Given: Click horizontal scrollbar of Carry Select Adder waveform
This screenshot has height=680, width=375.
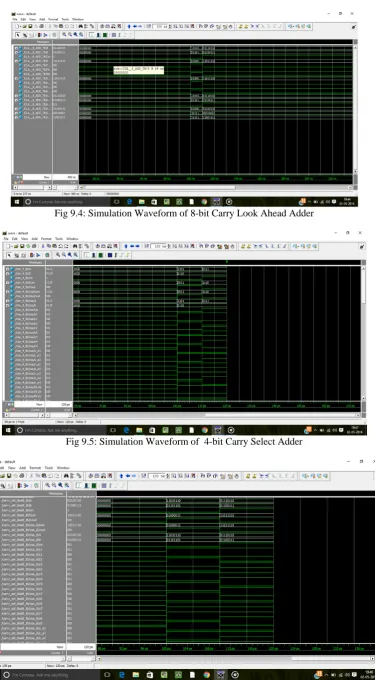Looking at the screenshot, I should tap(217, 415).
